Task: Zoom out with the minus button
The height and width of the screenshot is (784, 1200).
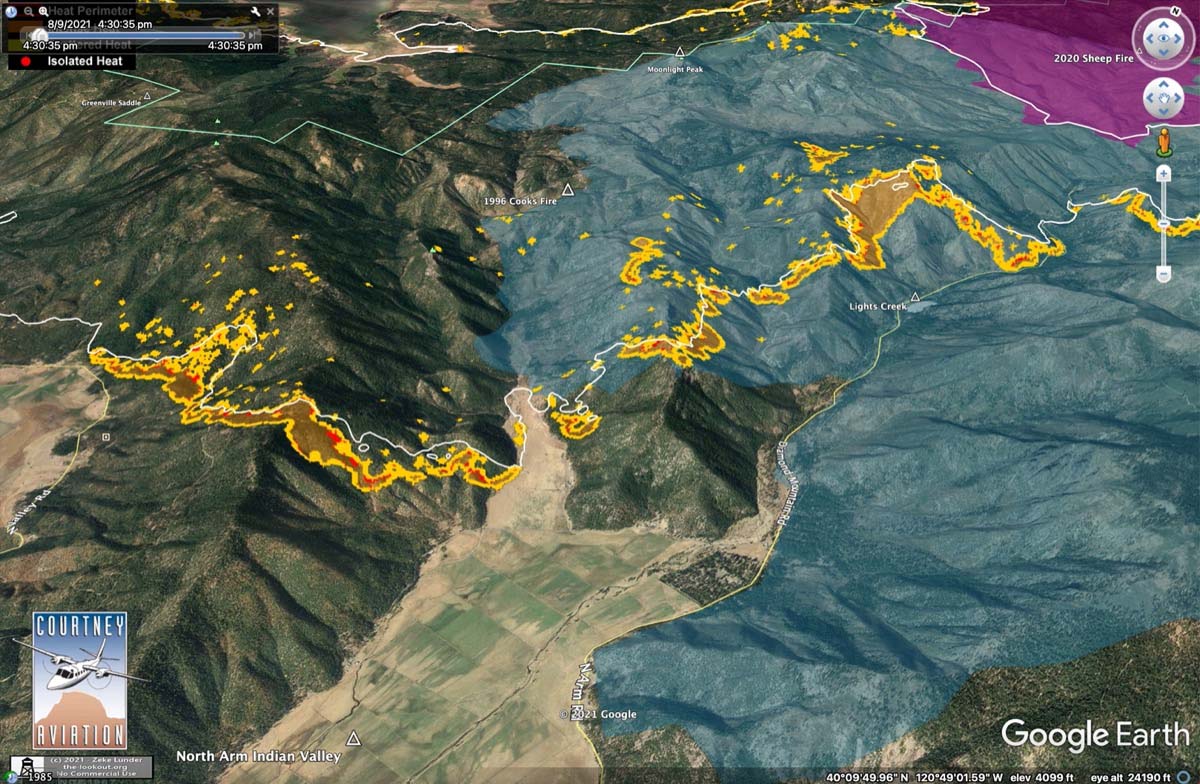Action: 1163,273
